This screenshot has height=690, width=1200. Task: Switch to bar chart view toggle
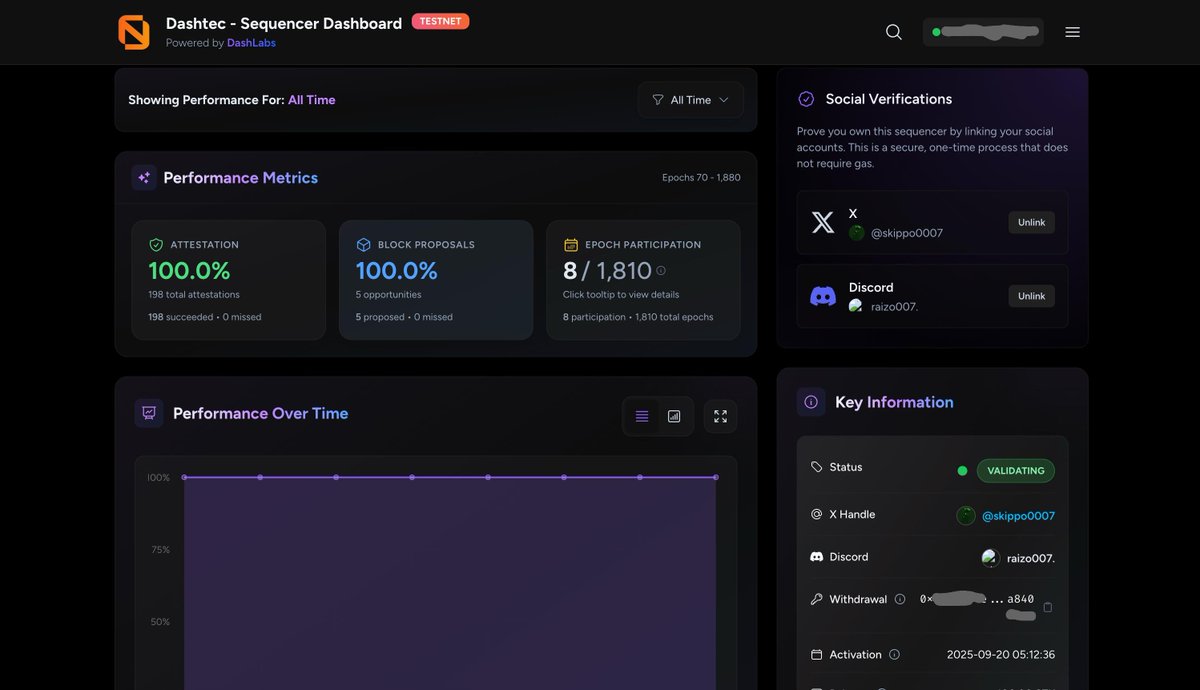674,416
